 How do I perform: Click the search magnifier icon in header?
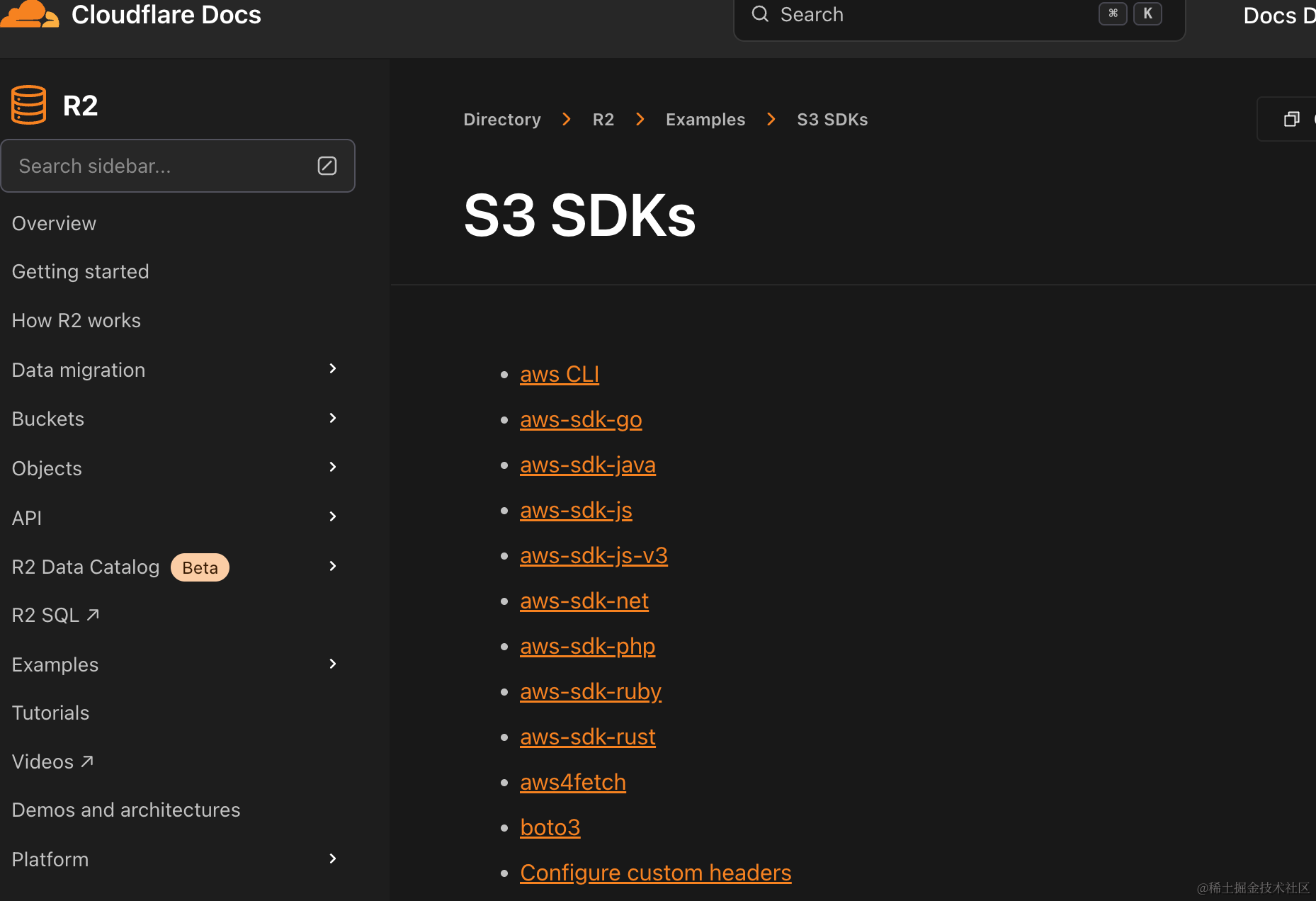click(x=760, y=14)
